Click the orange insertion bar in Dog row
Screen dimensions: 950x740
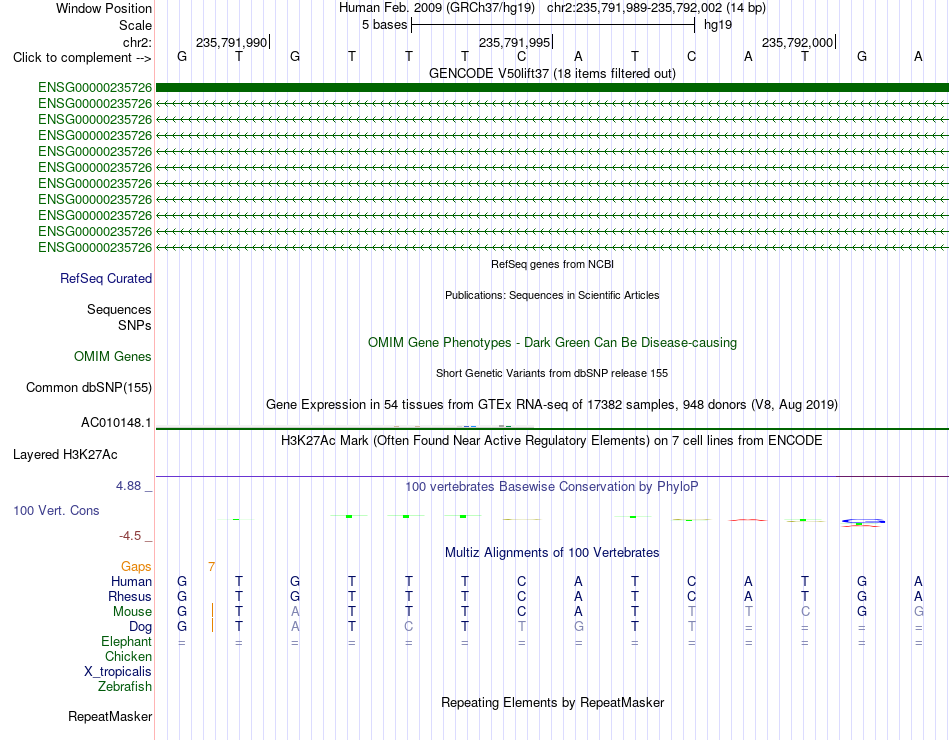pyautogui.click(x=212, y=625)
